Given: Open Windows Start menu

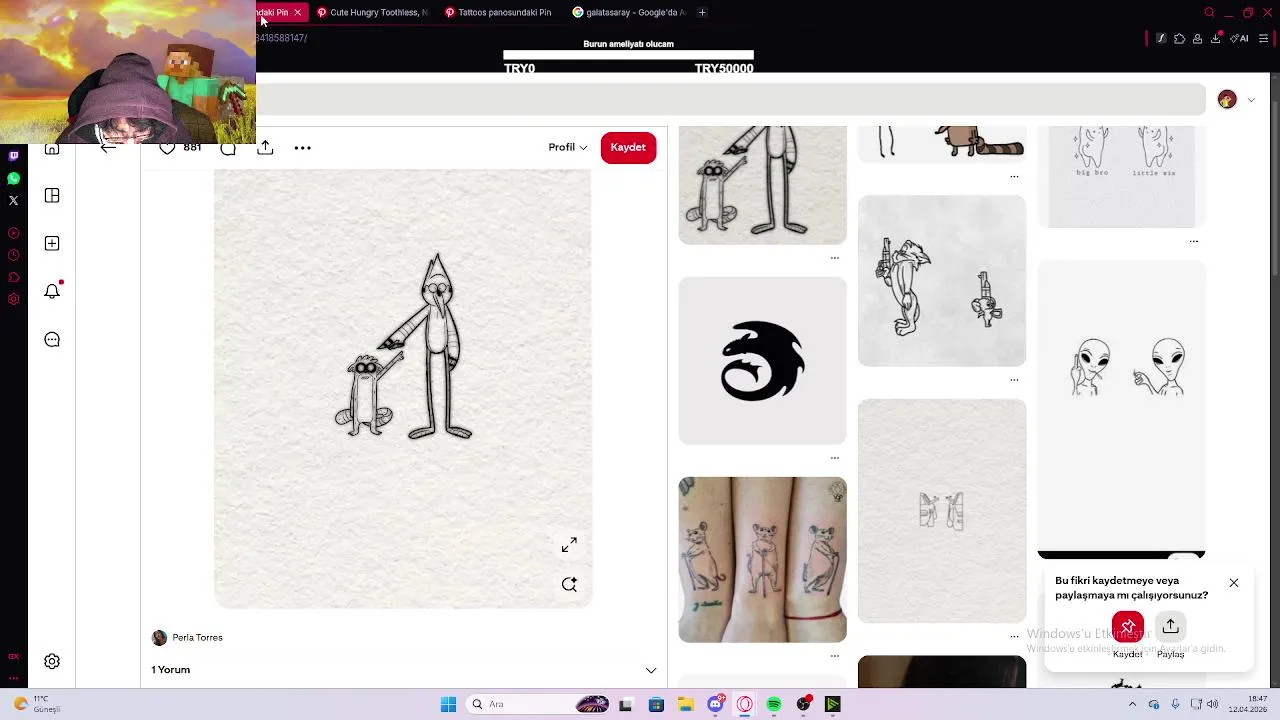Looking at the screenshot, I should tap(448, 704).
